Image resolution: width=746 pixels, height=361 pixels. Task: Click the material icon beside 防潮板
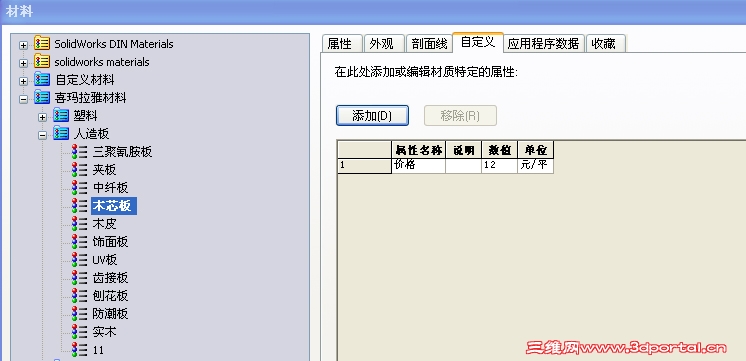[79, 314]
